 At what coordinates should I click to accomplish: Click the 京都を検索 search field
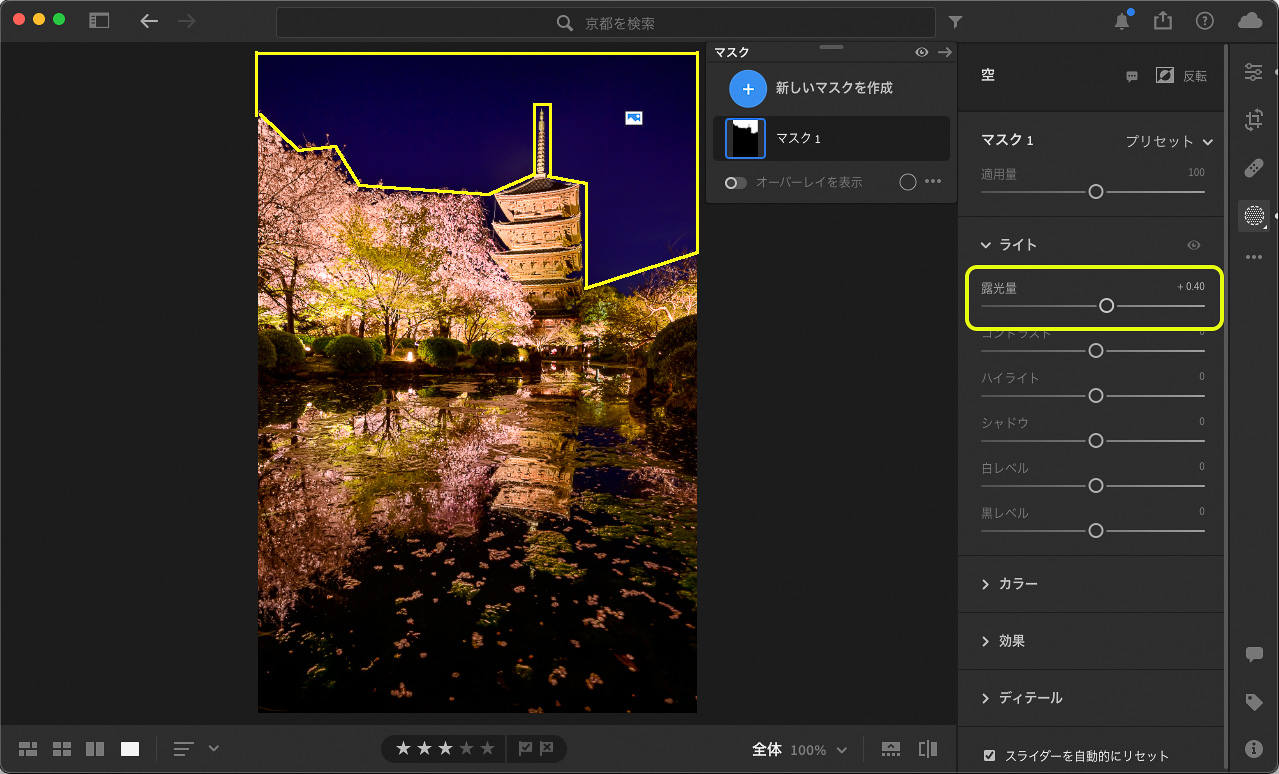(606, 22)
